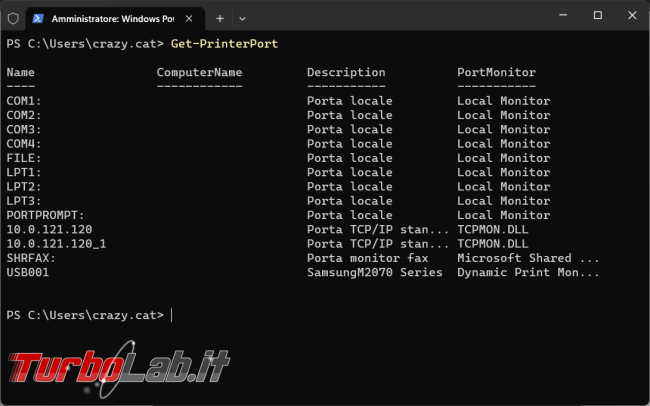This screenshot has height=406, width=650.
Task: Click the SamsungM2070 Series description text
Action: click(375, 272)
